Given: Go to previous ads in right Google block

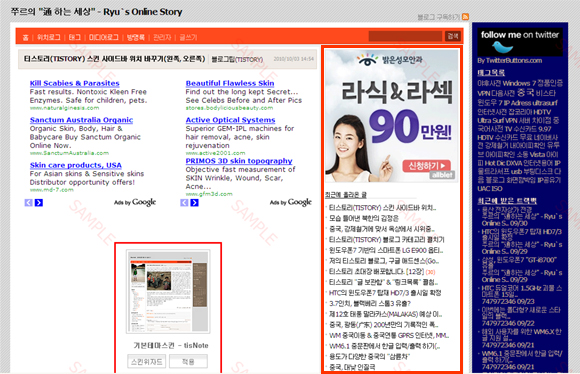Looking at the screenshot, I should coord(184,202).
